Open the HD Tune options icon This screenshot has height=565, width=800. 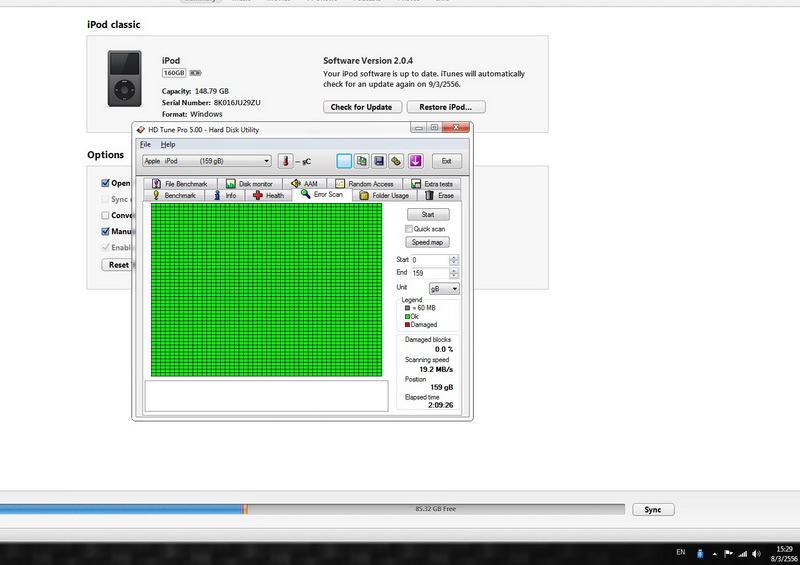pyautogui.click(x=397, y=161)
